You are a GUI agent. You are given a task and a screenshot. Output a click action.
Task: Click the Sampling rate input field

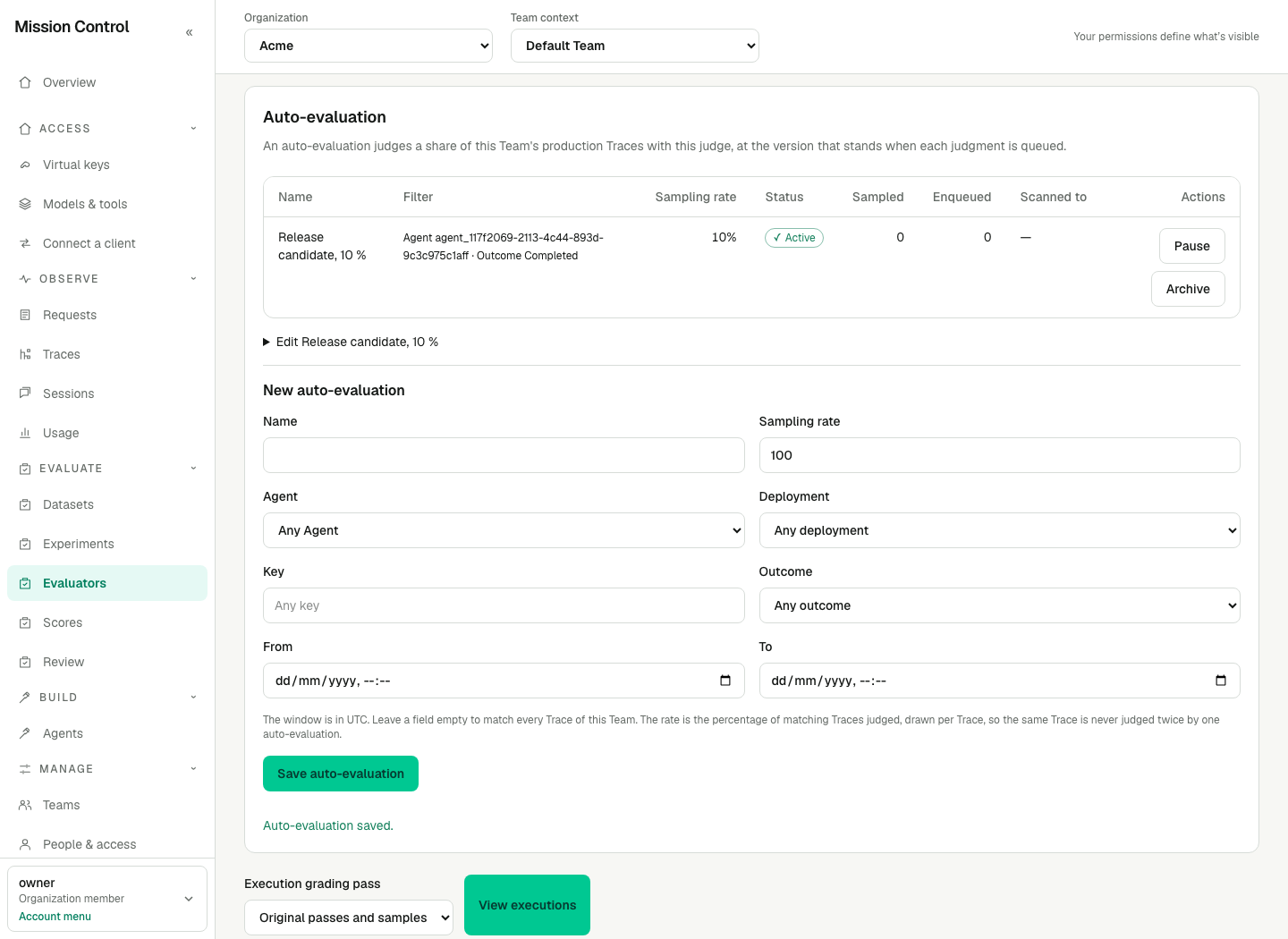click(999, 455)
